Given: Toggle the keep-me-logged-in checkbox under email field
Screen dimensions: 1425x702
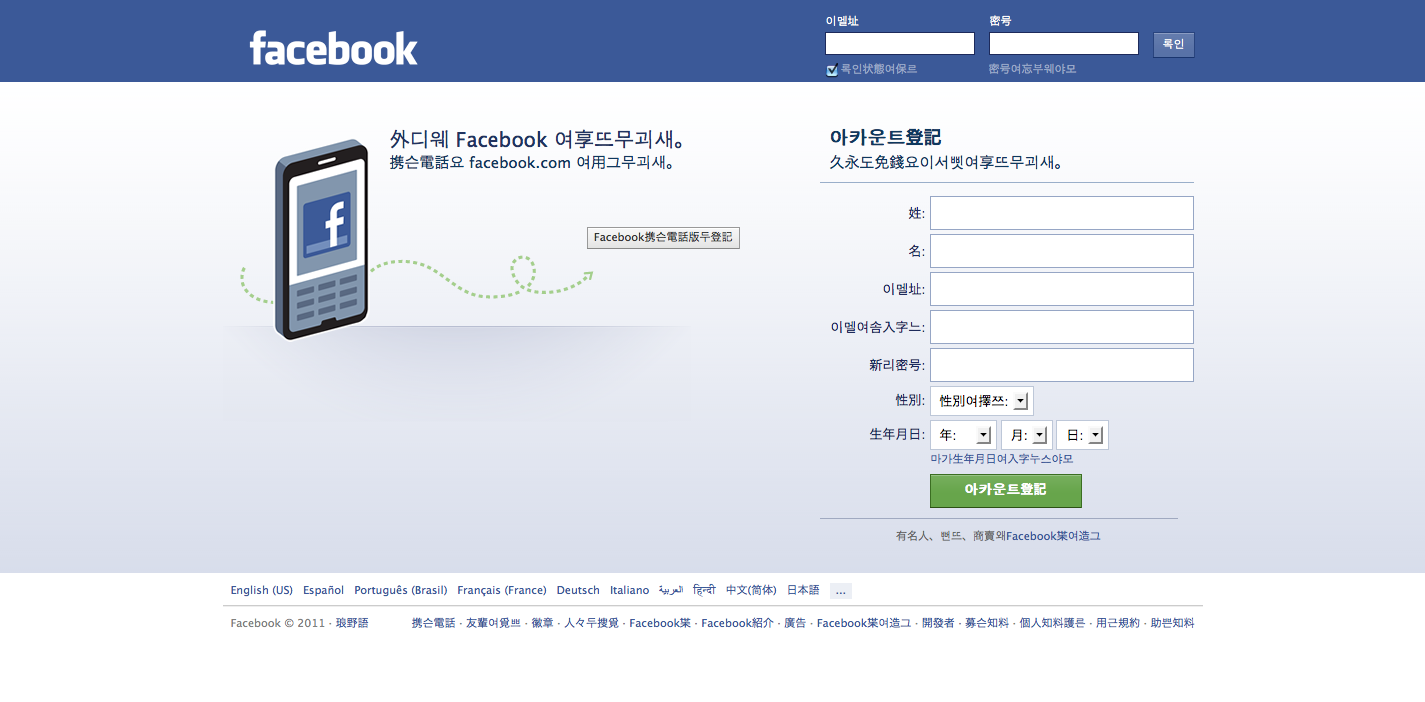Looking at the screenshot, I should click(x=832, y=70).
